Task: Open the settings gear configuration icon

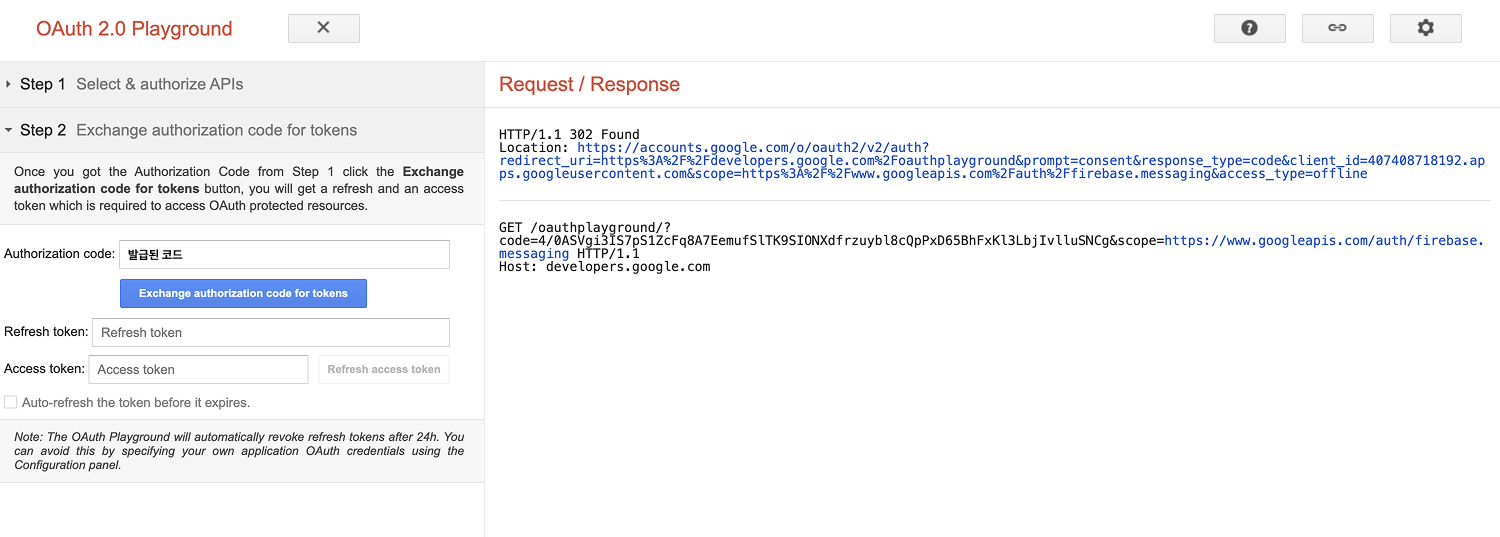Action: (x=1425, y=28)
